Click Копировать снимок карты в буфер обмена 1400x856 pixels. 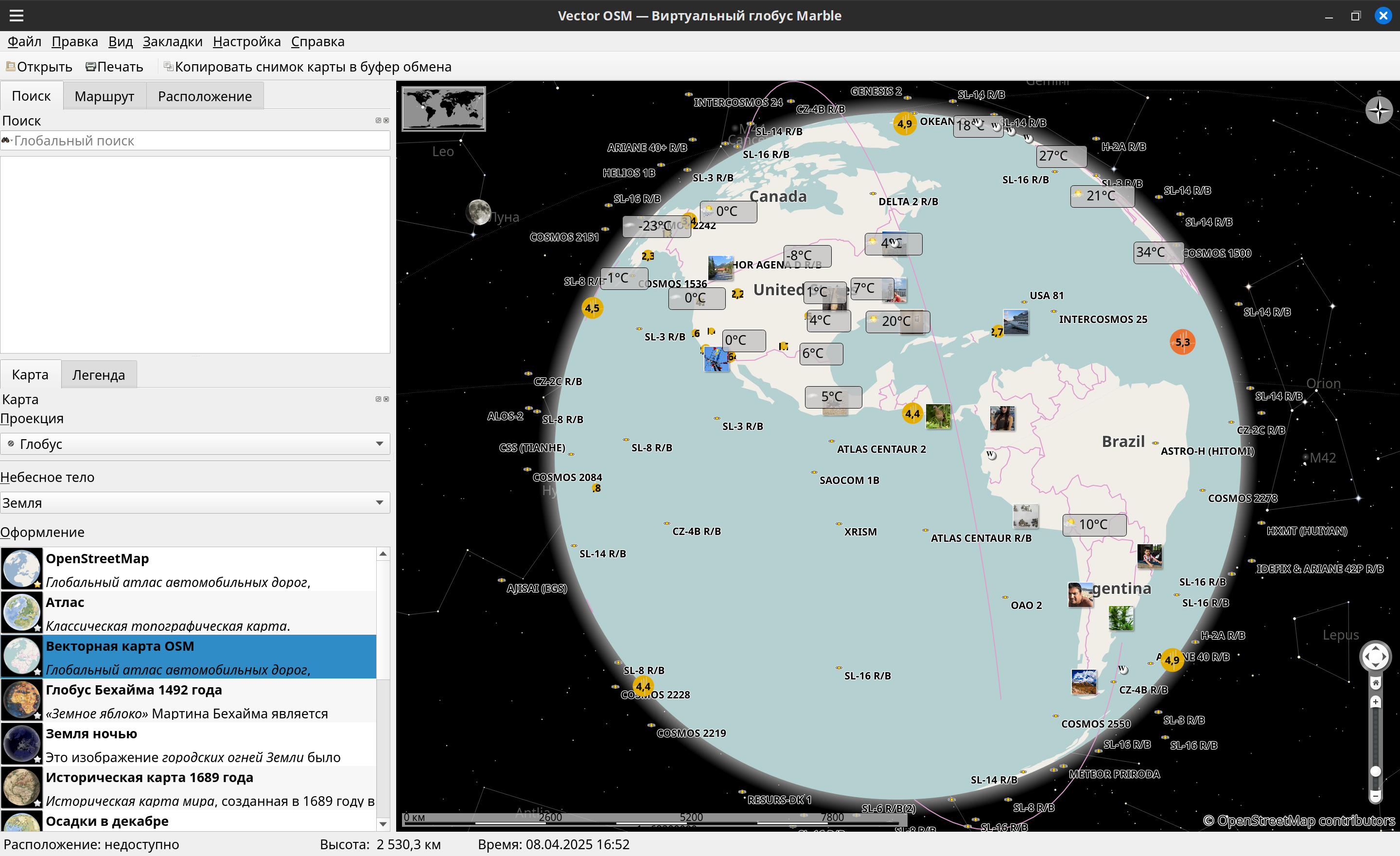[307, 67]
